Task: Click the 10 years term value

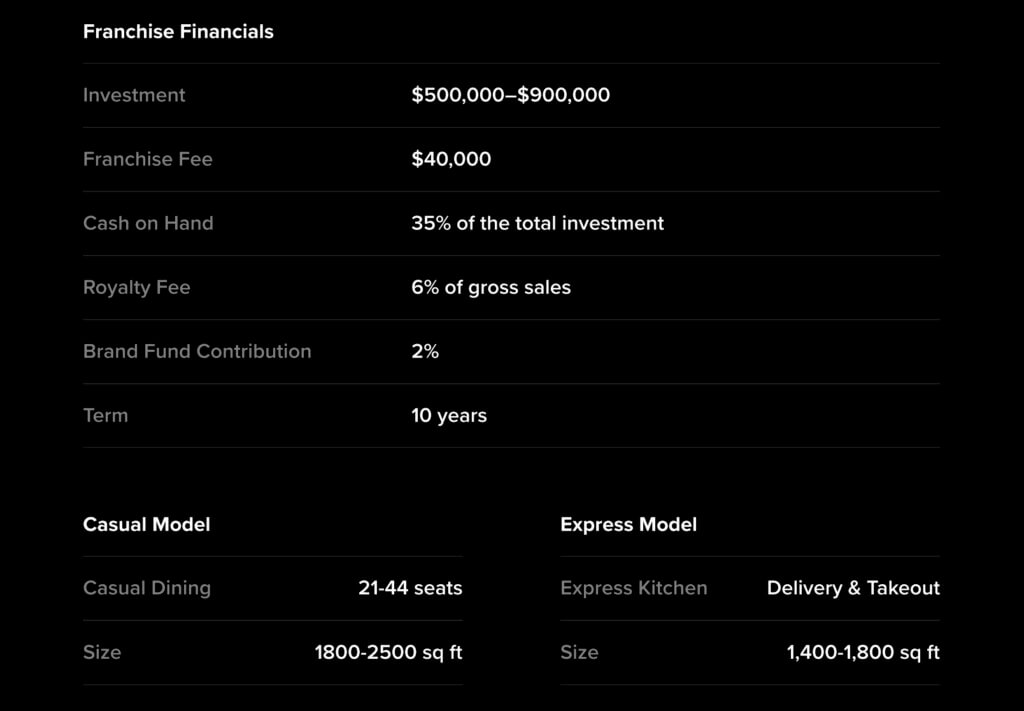Action: pos(449,415)
